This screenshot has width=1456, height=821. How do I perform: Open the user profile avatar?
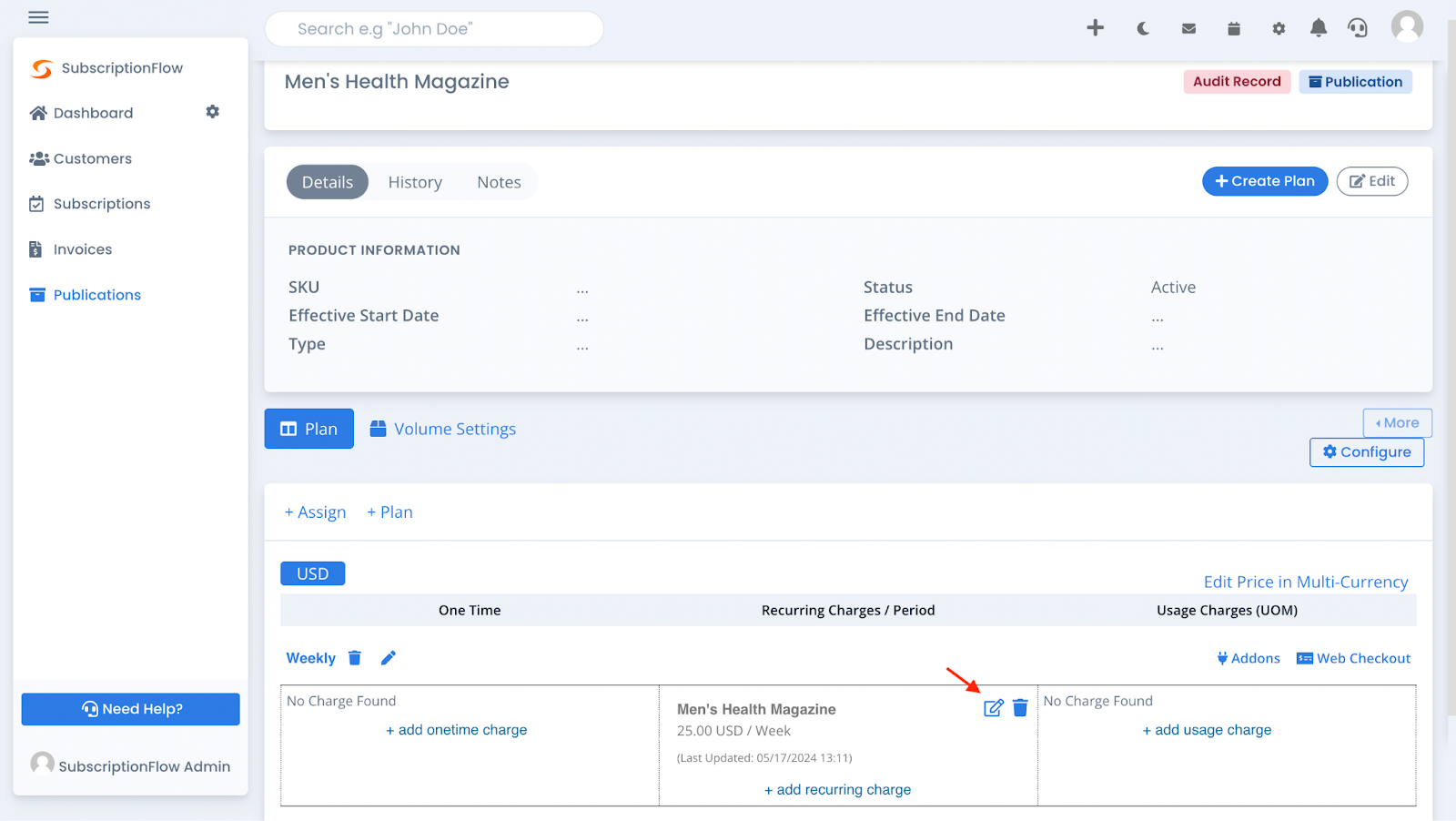[1407, 26]
